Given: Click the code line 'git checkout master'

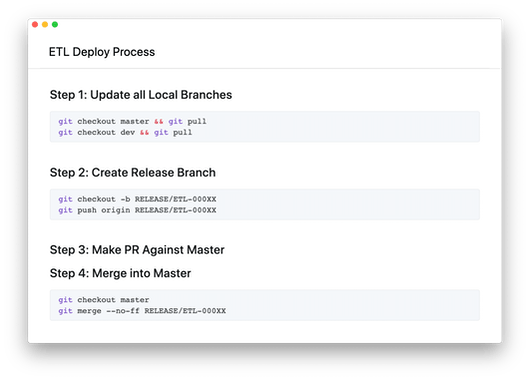Looking at the screenshot, I should point(104,300).
